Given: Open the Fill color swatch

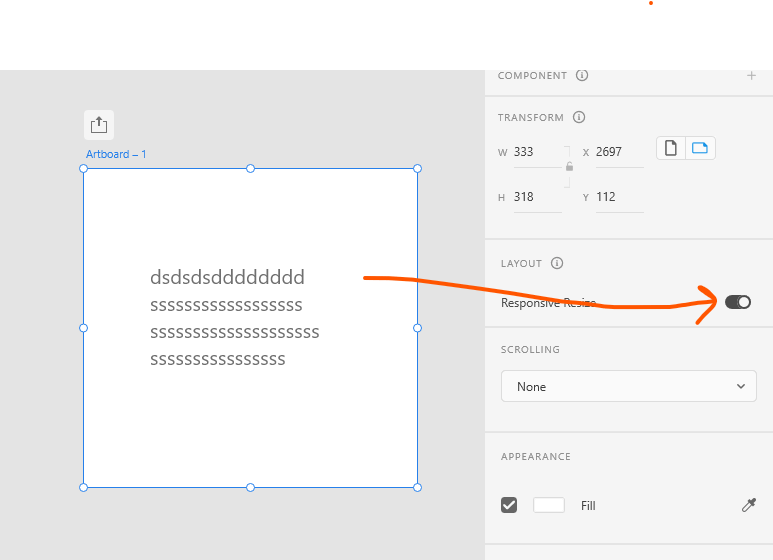Looking at the screenshot, I should (549, 505).
